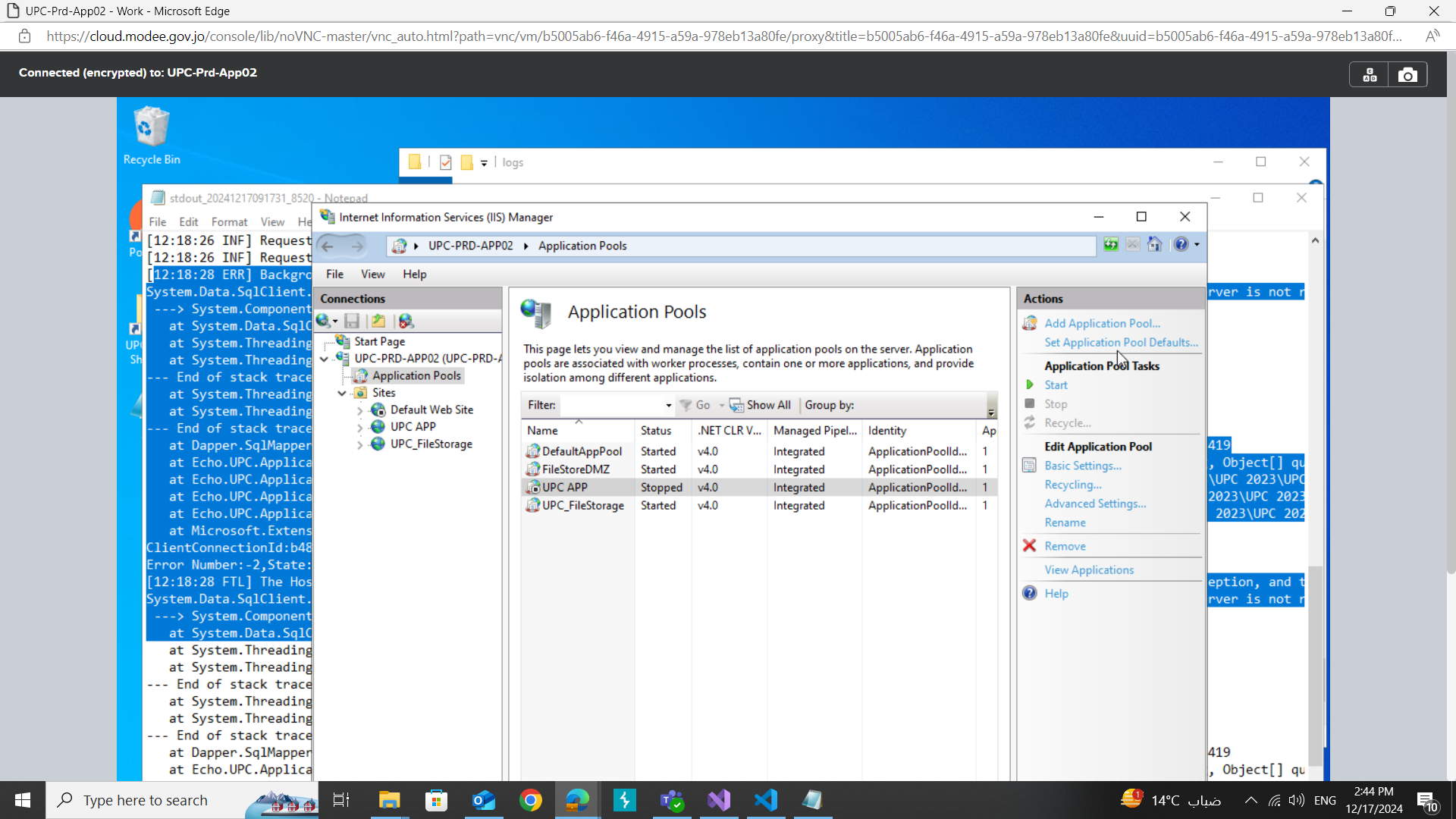The width and height of the screenshot is (1456, 819).
Task: Click the delete connection icon
Action: [406, 321]
